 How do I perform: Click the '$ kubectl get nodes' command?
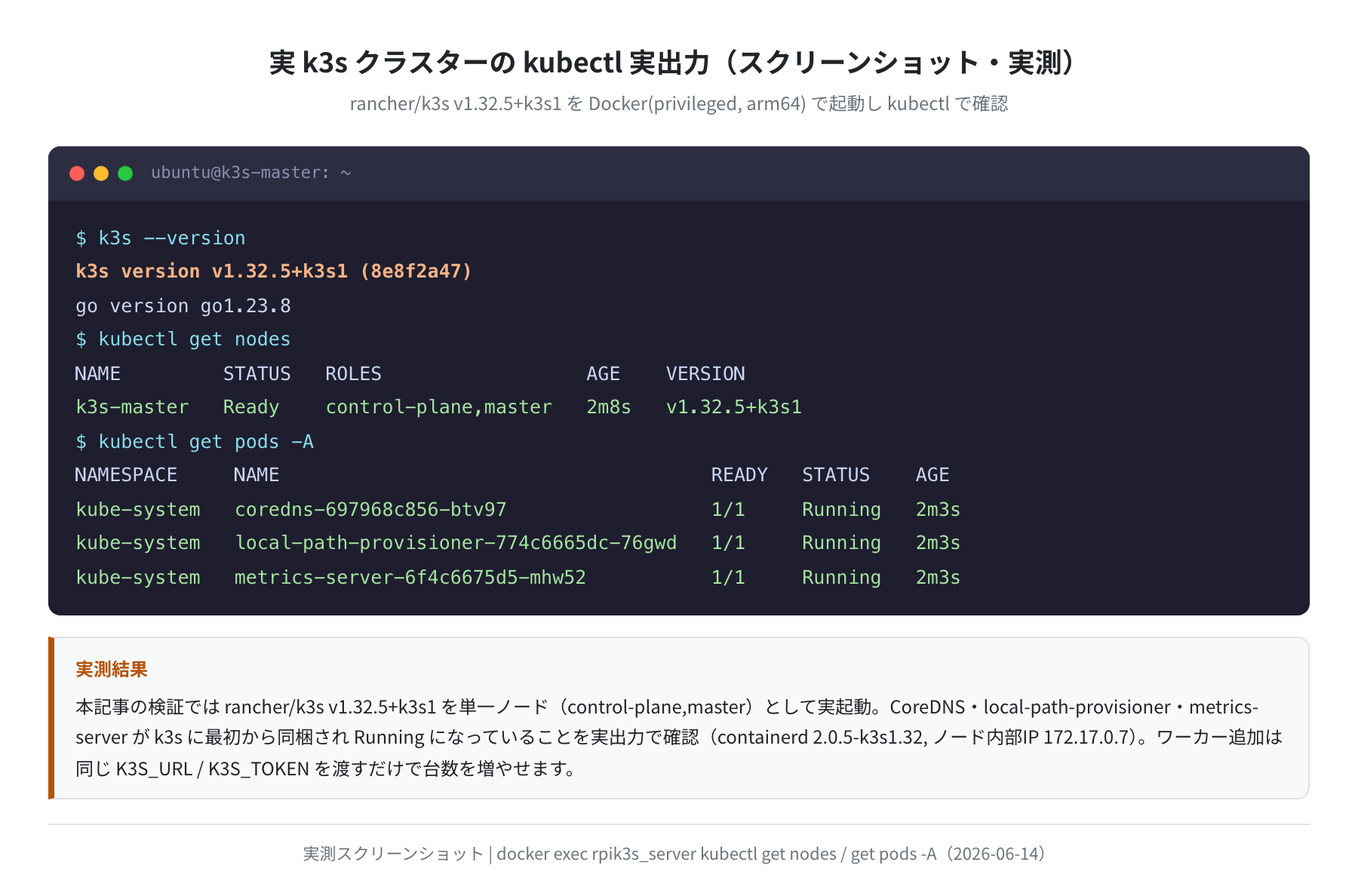click(x=183, y=339)
